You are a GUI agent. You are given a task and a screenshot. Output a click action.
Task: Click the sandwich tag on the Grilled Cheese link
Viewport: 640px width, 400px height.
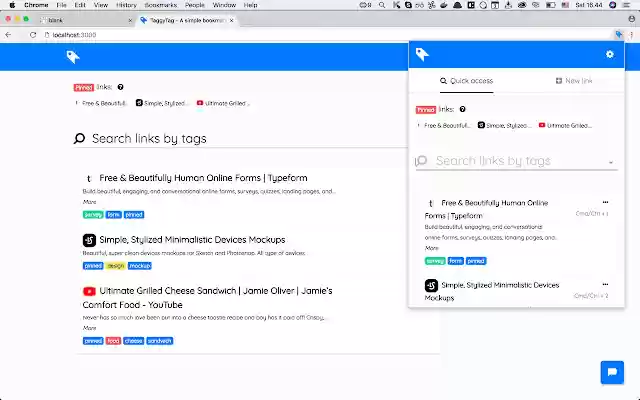coord(160,341)
